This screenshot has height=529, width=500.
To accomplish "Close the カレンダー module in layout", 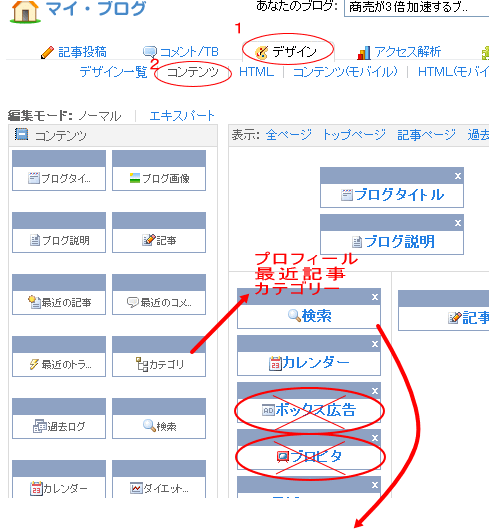I will coord(375,344).
